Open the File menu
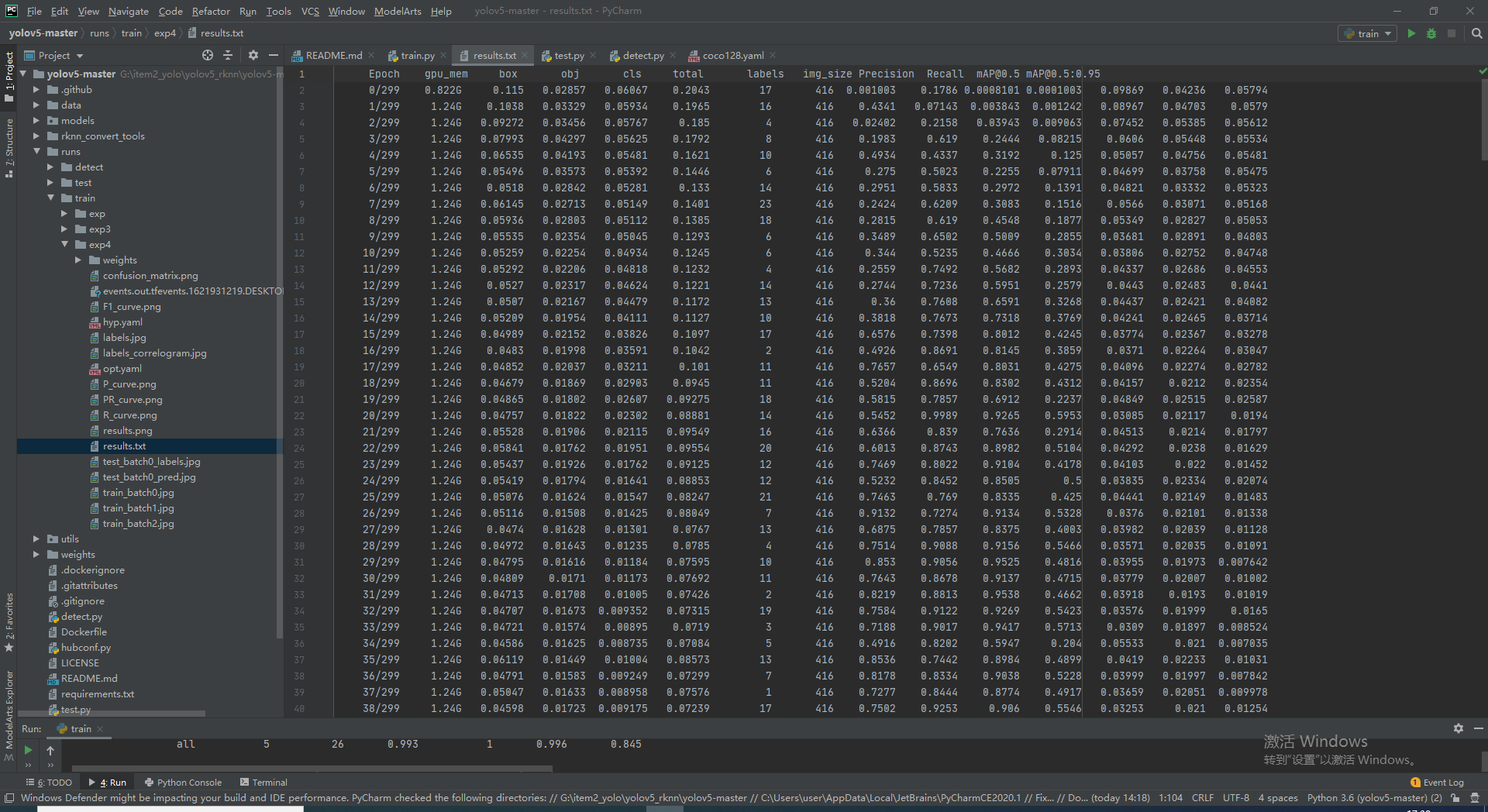Viewport: 1488px width, 812px height. point(34,11)
